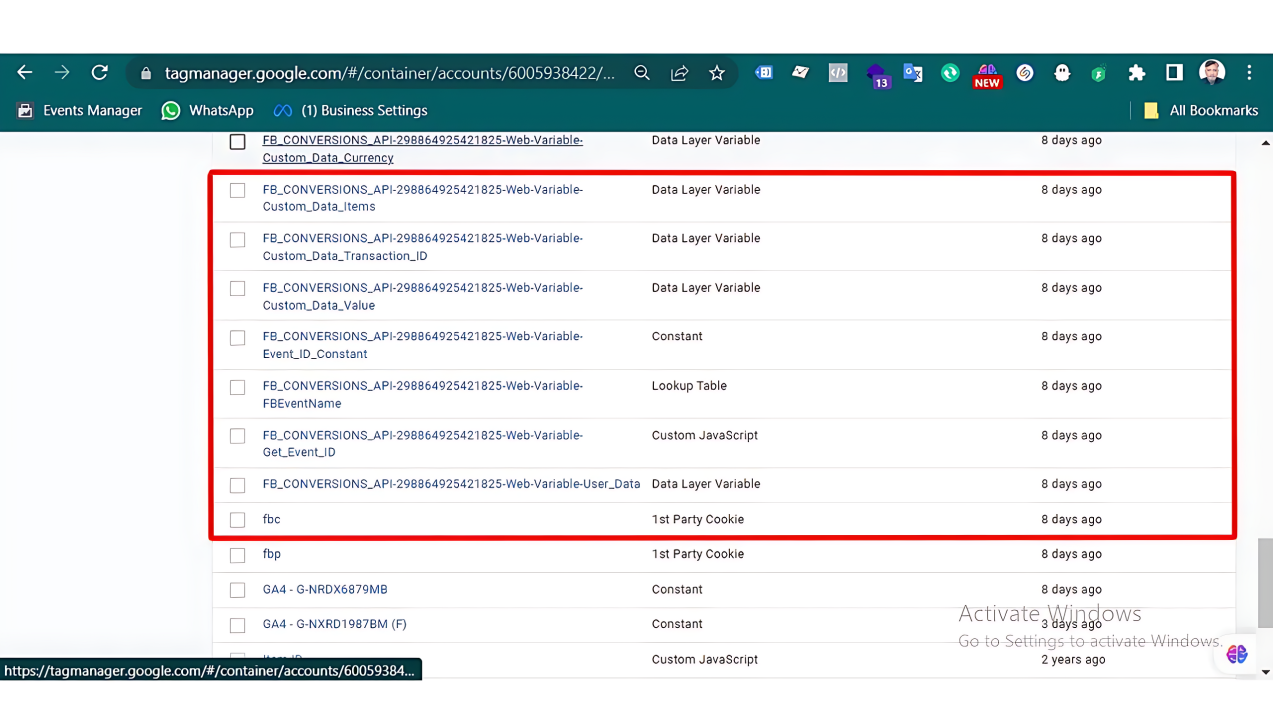Open the white slanted tag extension icon

pyautogui.click(x=800, y=73)
